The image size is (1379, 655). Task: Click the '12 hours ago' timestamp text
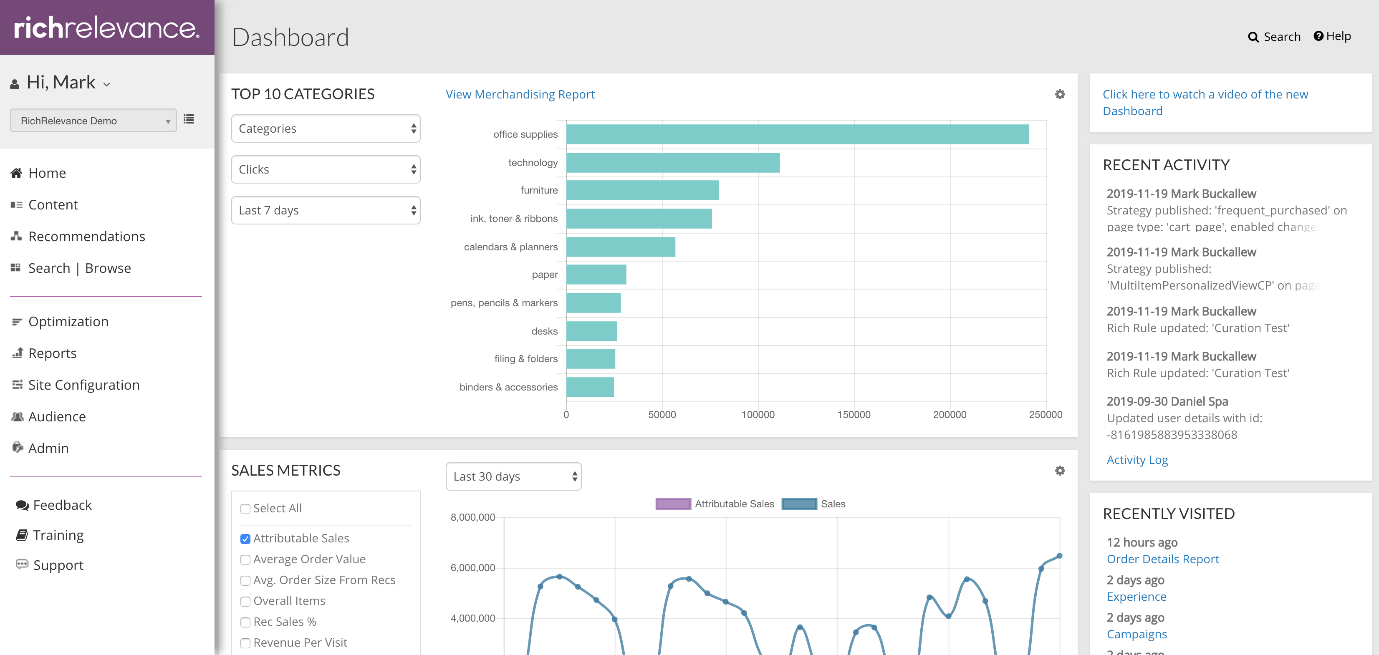pyautogui.click(x=1142, y=543)
